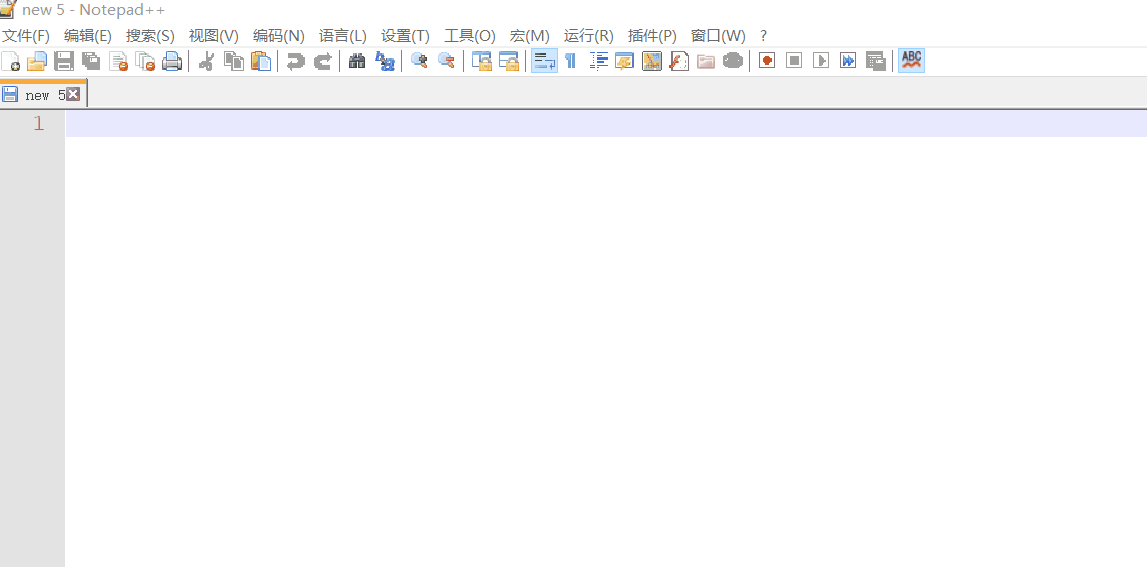
Task: Start macro recording with the red circle
Action: pos(767,61)
